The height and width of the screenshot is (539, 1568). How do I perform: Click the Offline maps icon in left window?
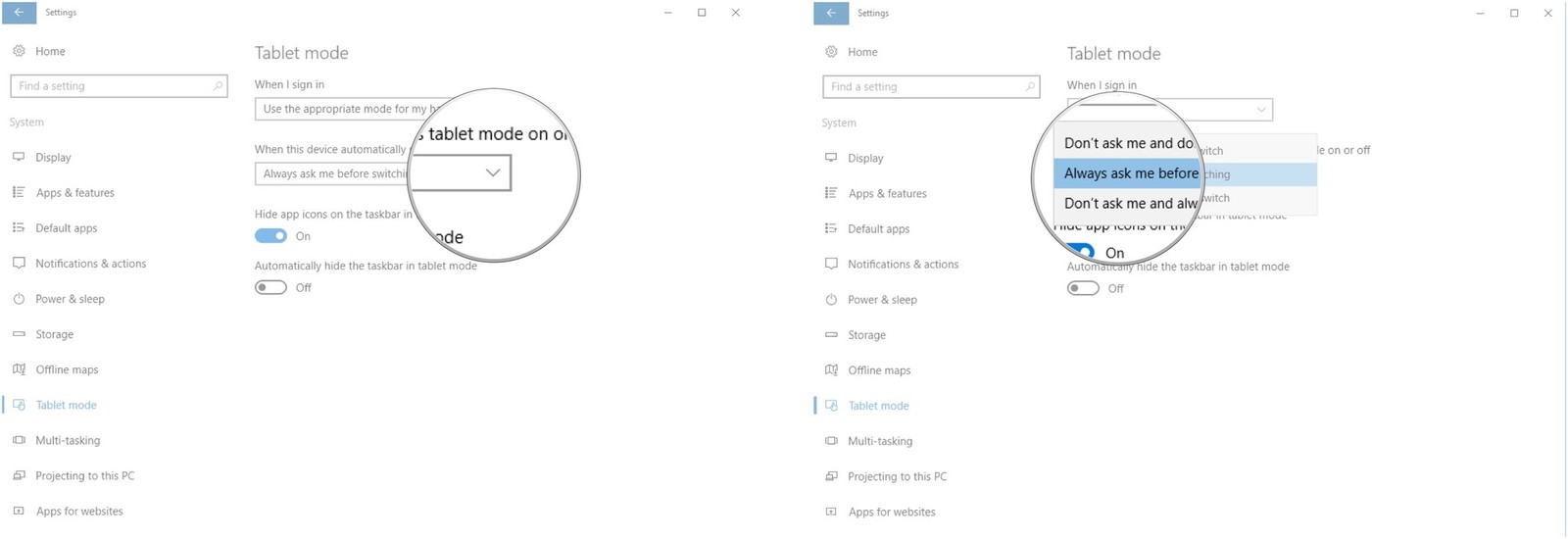tap(19, 369)
